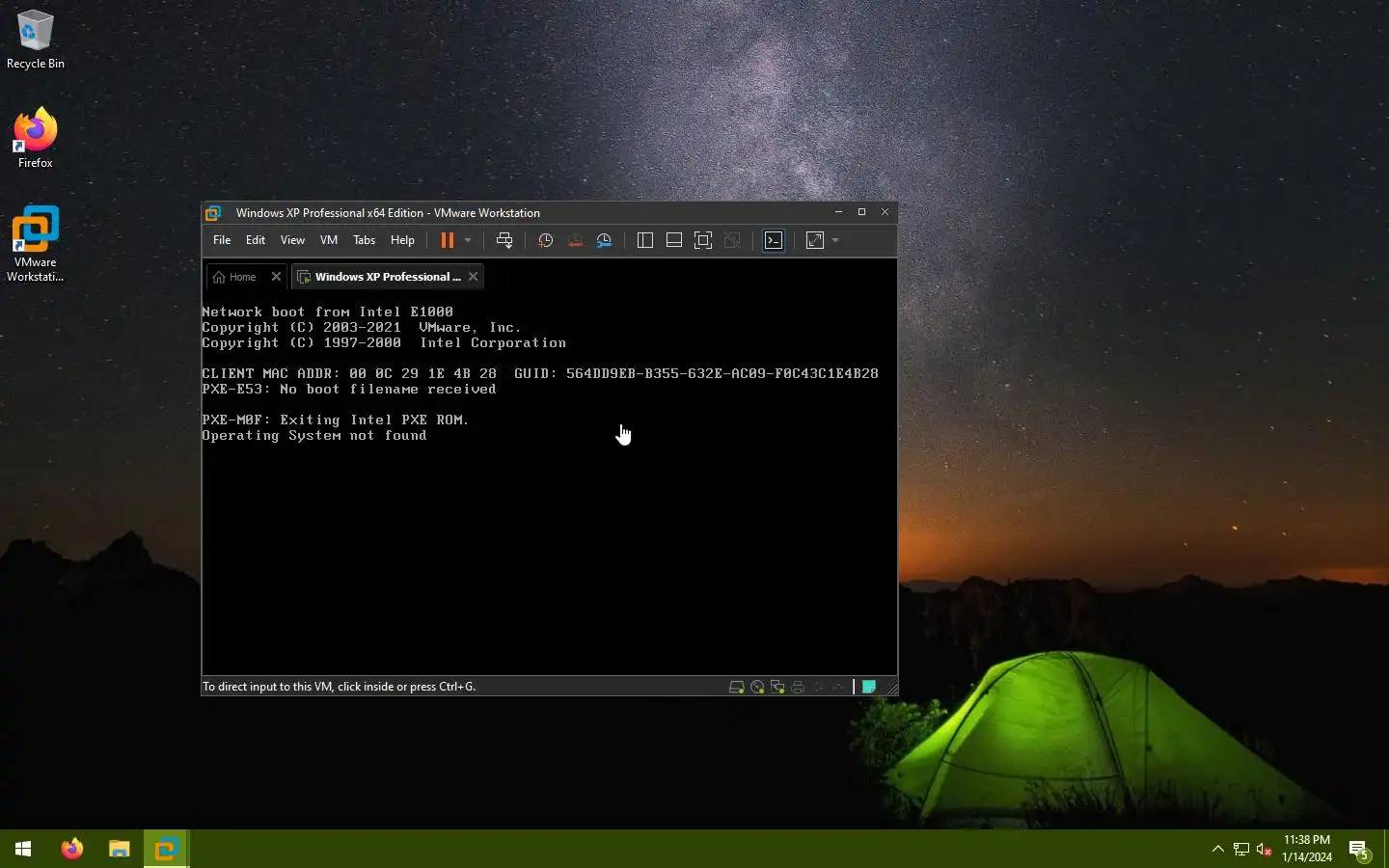1389x868 pixels.
Task: Open Firefox from the taskbar
Action: point(72,849)
